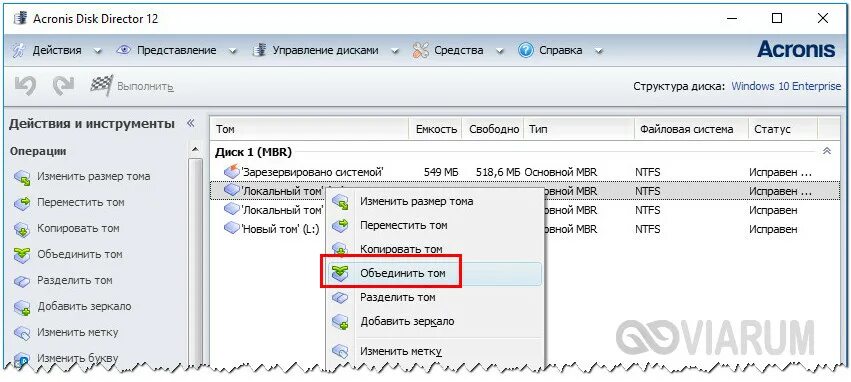851x382 pixels.
Task: Click the Изменить метку sidebar icon
Action: [x=22, y=333]
